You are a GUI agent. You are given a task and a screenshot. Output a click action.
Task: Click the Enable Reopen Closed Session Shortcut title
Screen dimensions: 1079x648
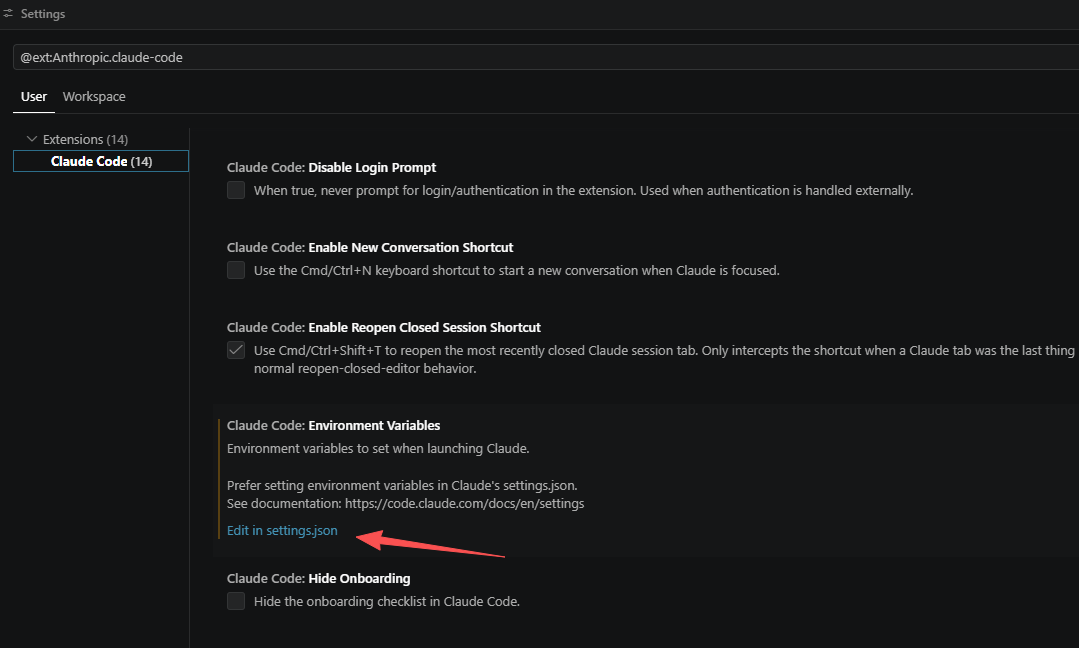(384, 327)
